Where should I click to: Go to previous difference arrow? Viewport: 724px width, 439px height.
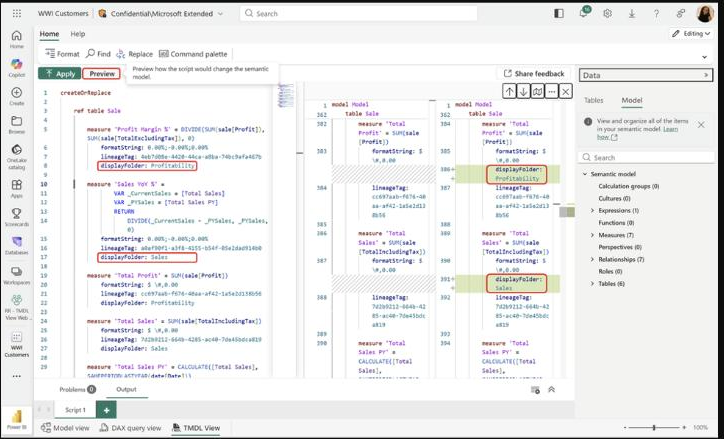tap(509, 91)
